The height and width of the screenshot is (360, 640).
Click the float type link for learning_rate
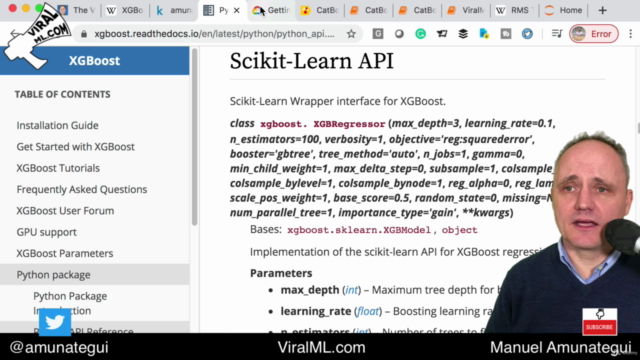[x=368, y=311]
